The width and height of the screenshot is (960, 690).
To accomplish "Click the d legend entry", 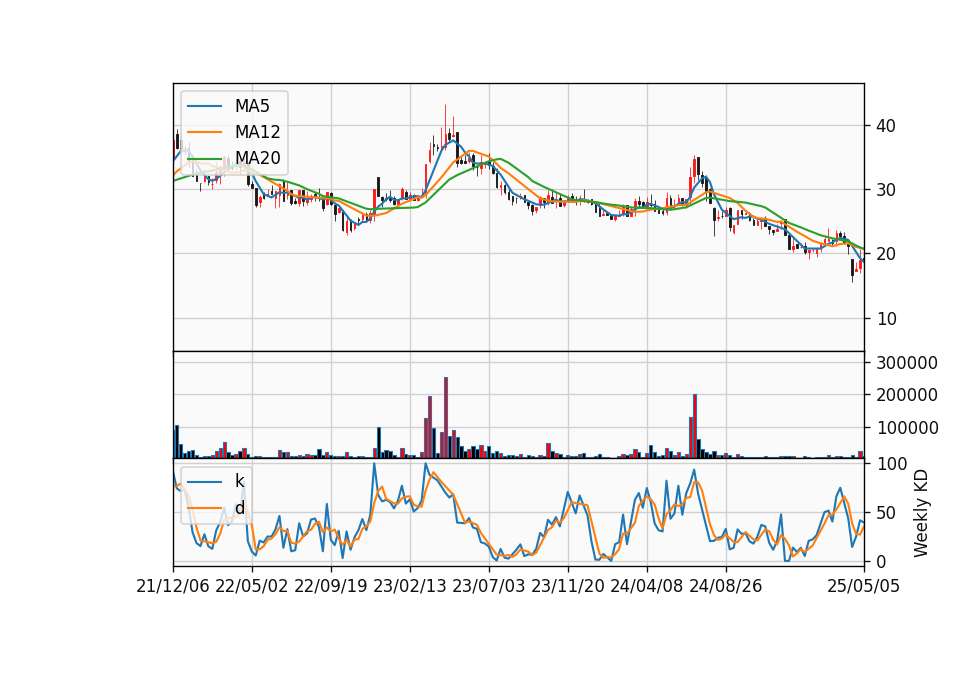I will [239, 508].
